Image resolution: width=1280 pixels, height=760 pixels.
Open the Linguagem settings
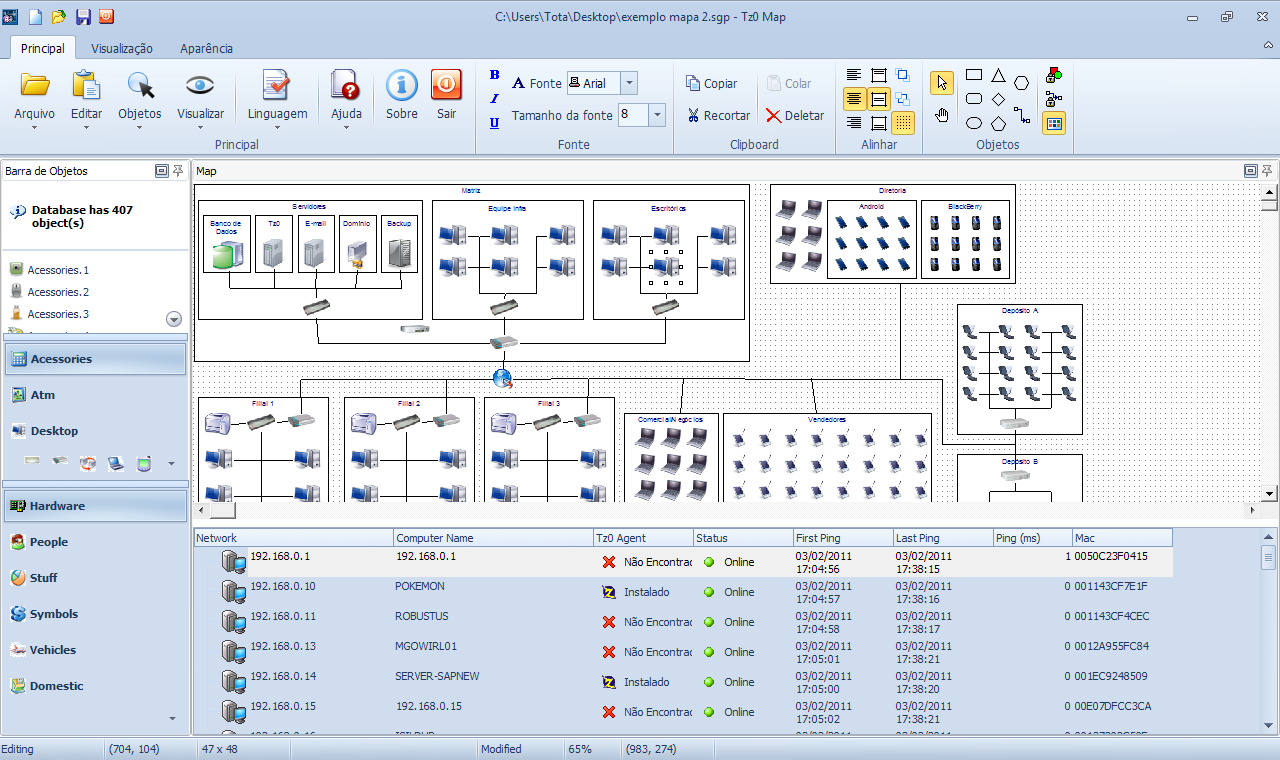tap(276, 95)
